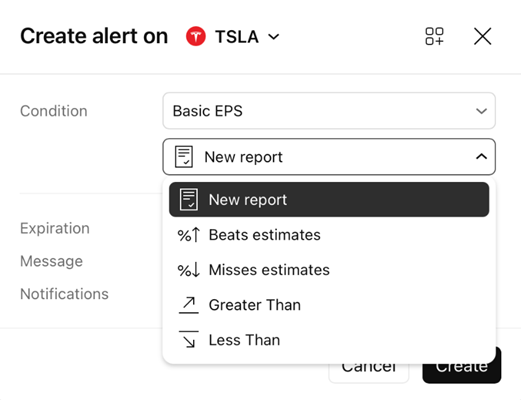The image size is (521, 400).
Task: Expand the TSLA symbol chevron
Action: pos(274,37)
